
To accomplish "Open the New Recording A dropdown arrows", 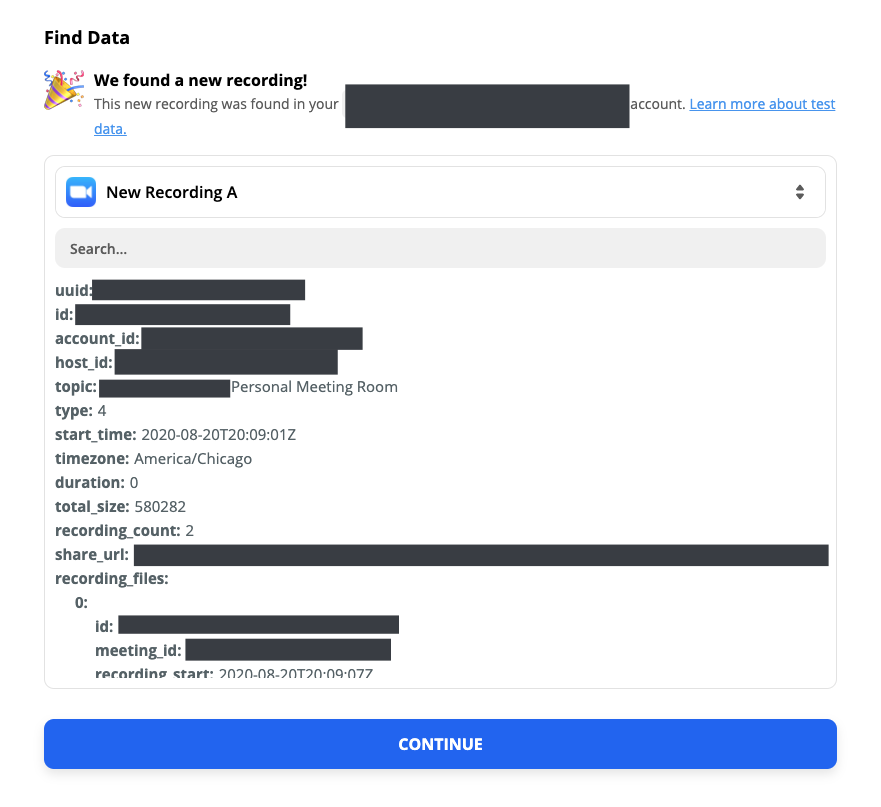I will pos(800,192).
